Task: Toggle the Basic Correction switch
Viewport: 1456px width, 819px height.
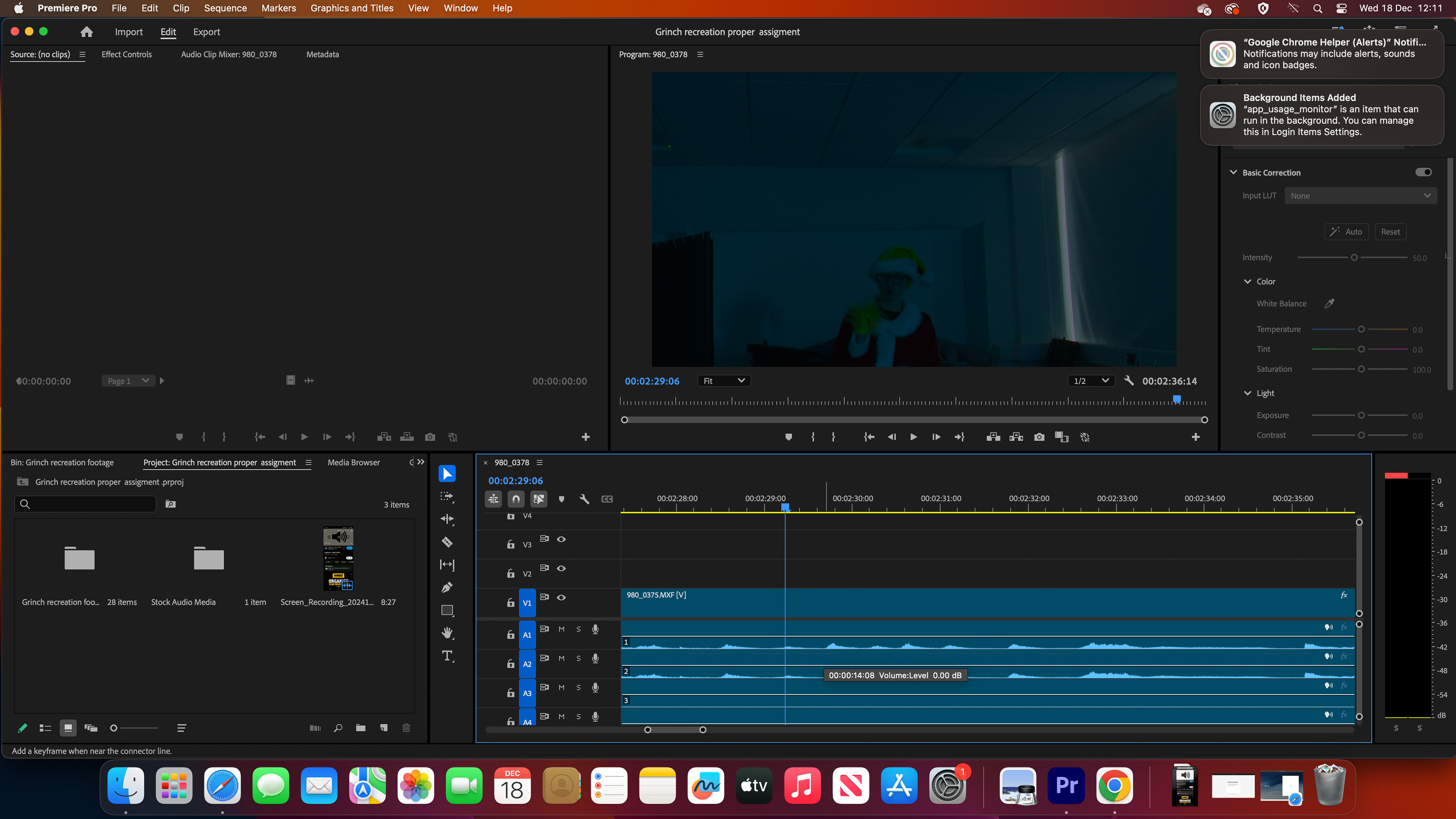Action: [1423, 173]
